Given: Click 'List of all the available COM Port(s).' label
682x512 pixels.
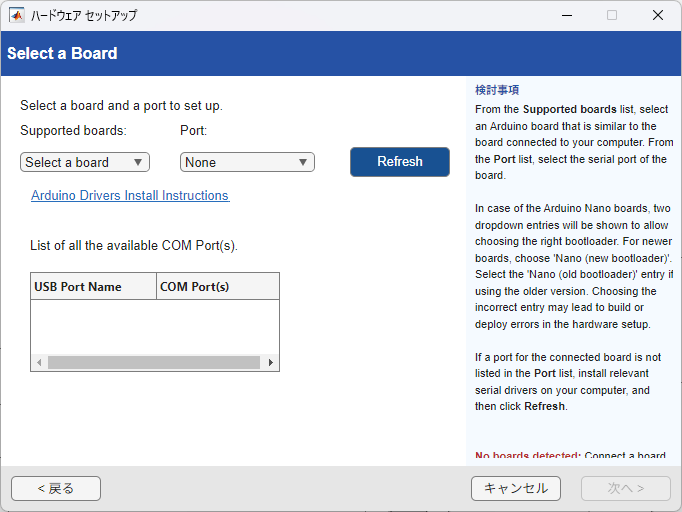Looking at the screenshot, I should point(134,246).
